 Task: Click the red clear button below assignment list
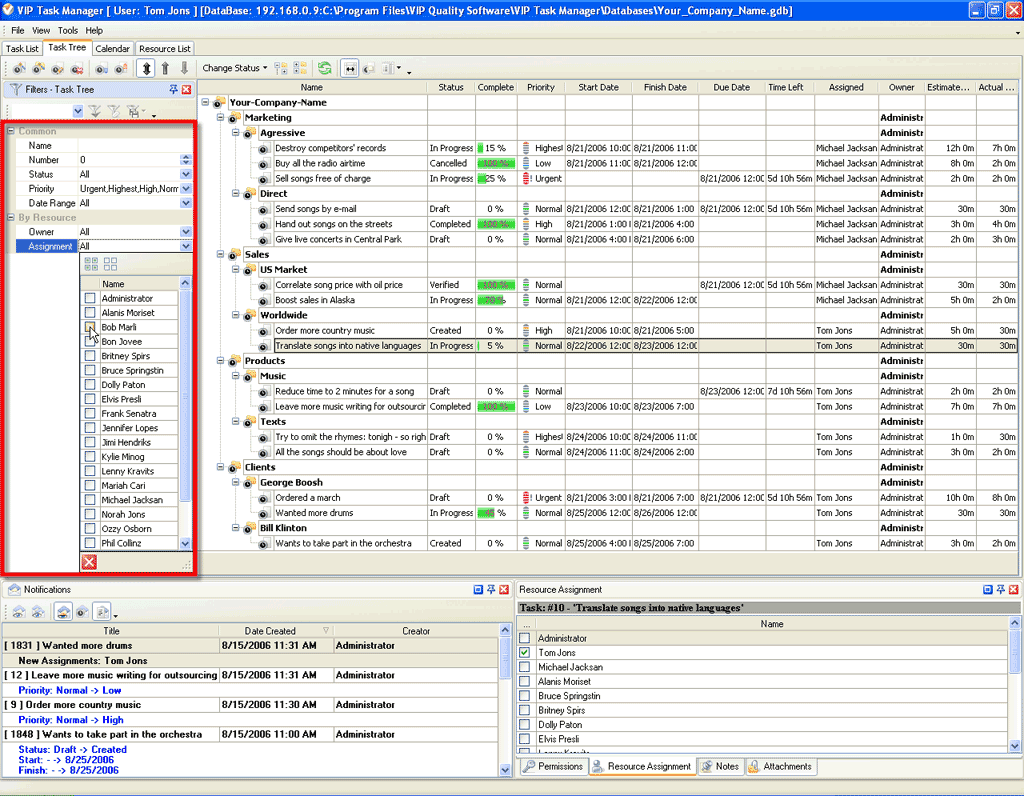coord(89,562)
